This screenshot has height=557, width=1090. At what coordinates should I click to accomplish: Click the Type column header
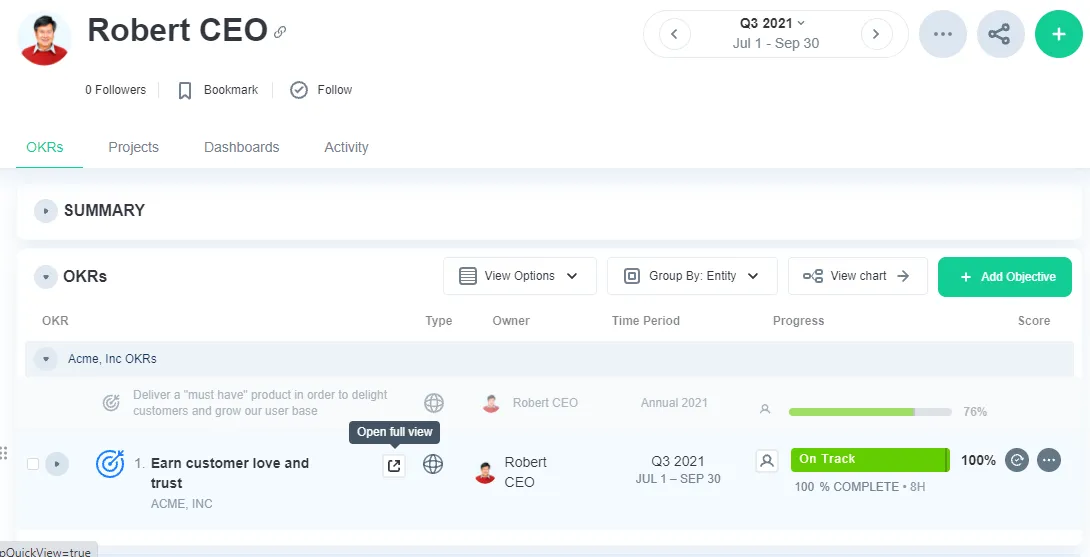[x=439, y=321]
